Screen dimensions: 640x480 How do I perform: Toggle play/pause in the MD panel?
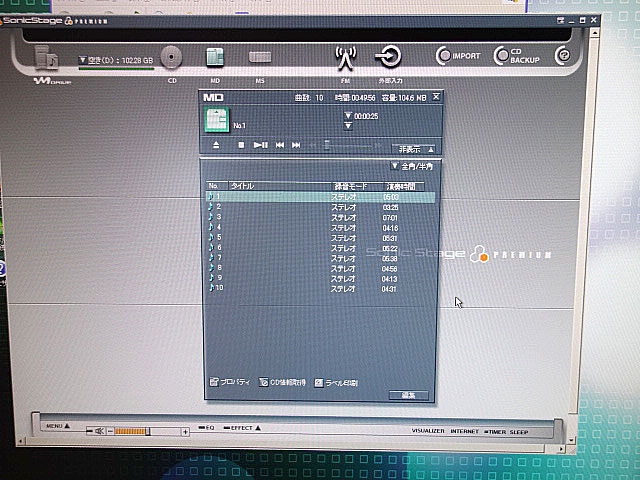(260, 145)
